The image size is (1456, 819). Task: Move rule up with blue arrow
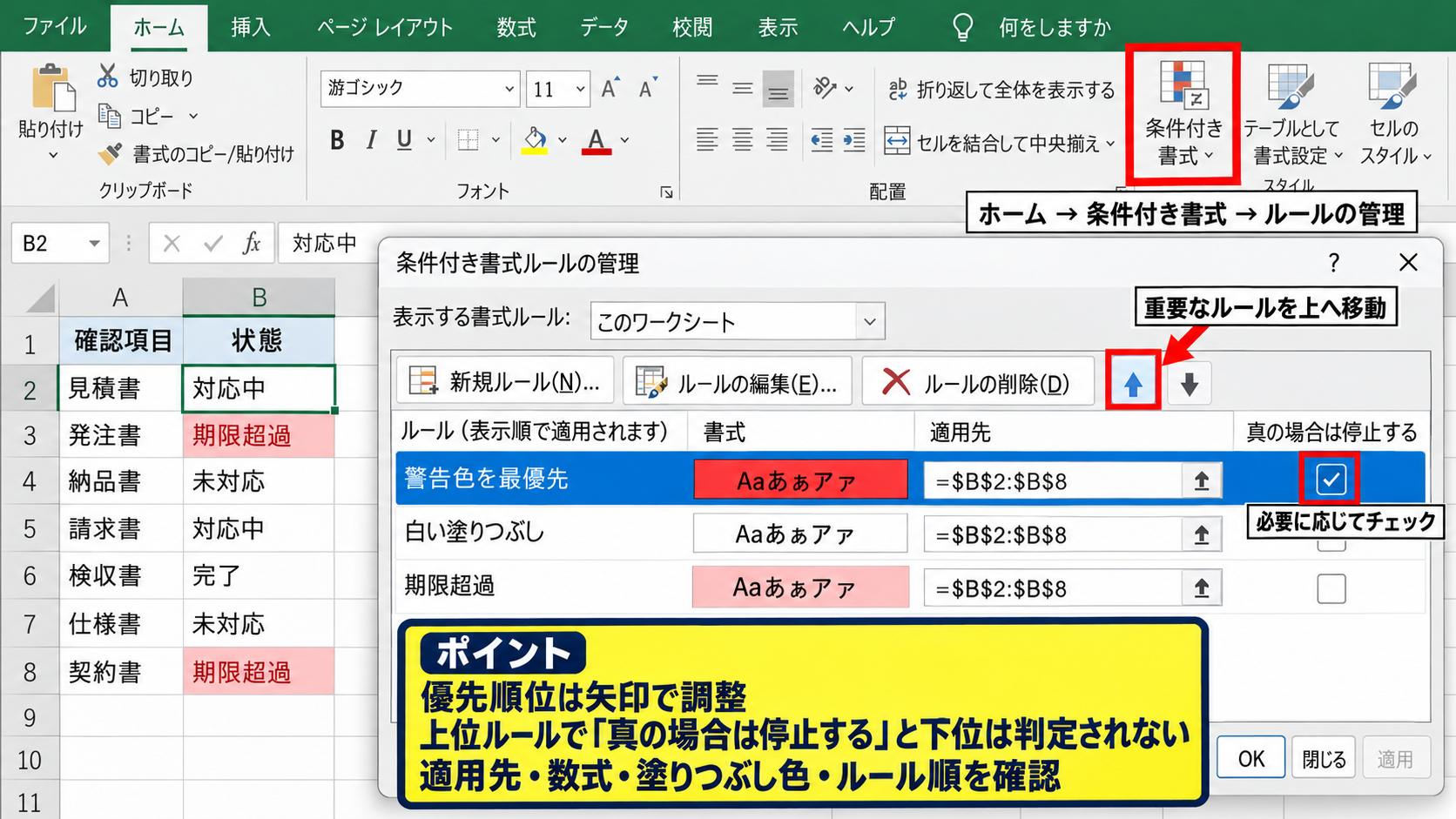point(1133,383)
